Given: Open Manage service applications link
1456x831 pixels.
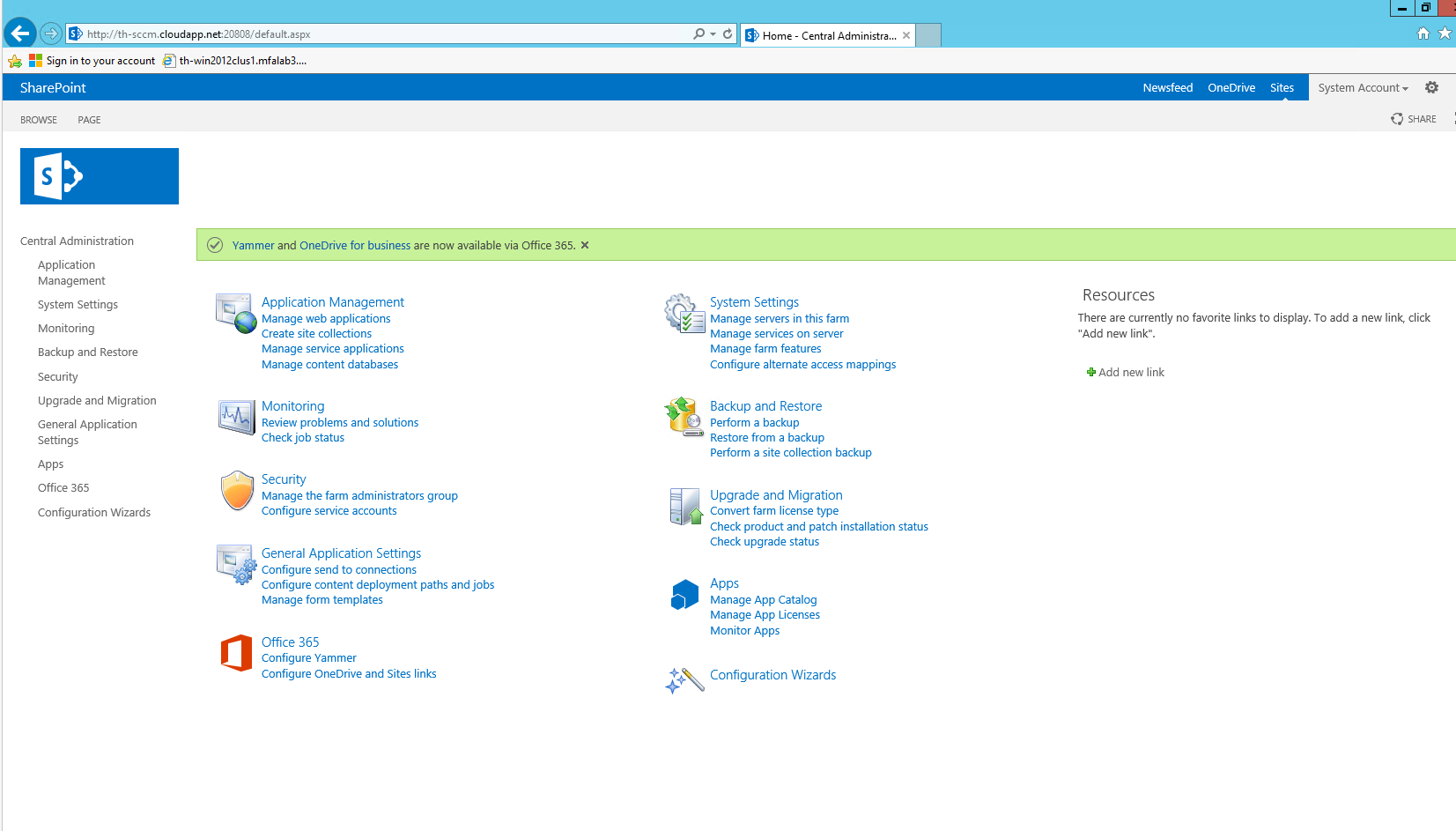Looking at the screenshot, I should tap(333, 348).
